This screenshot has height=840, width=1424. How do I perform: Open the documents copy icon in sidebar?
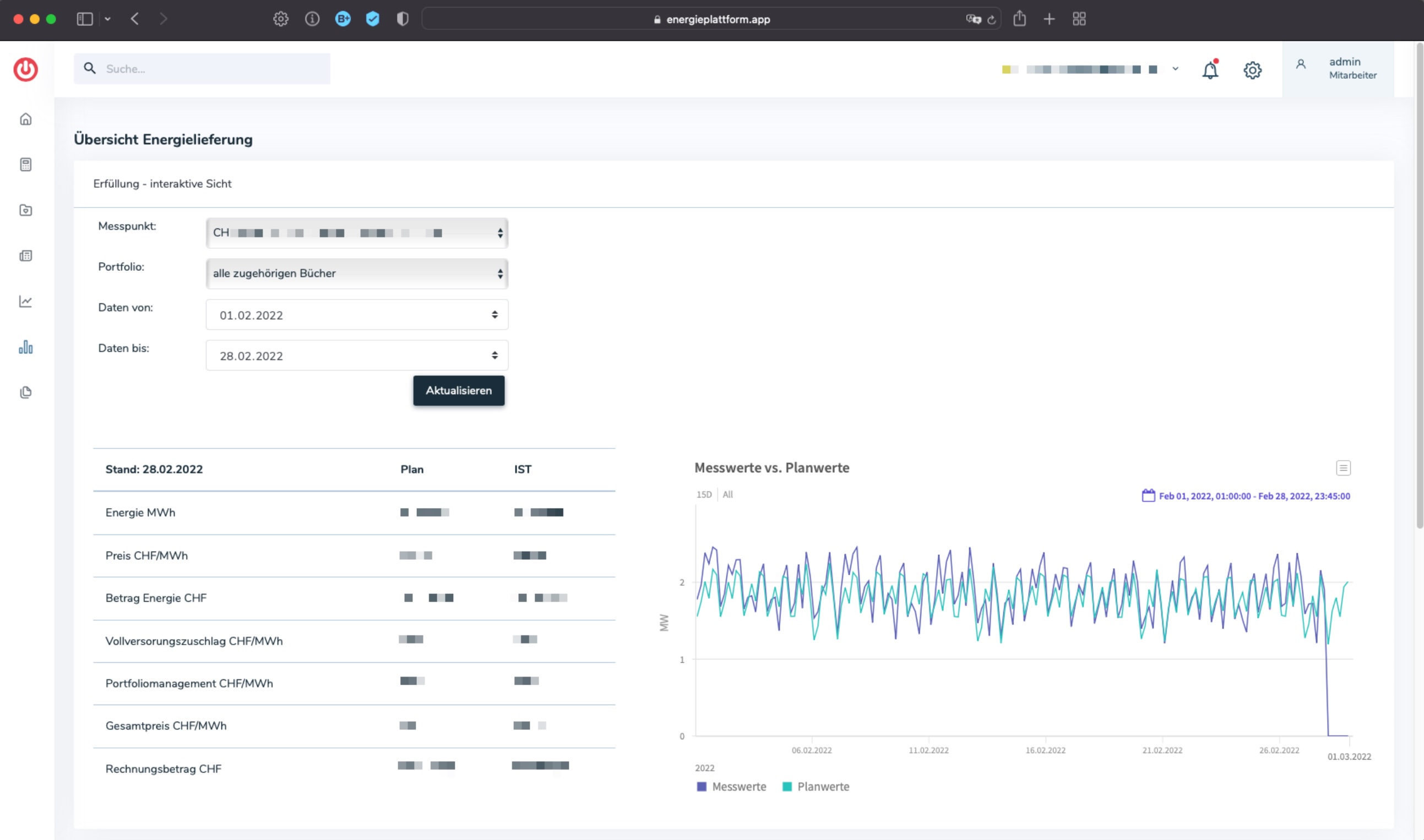[25, 392]
